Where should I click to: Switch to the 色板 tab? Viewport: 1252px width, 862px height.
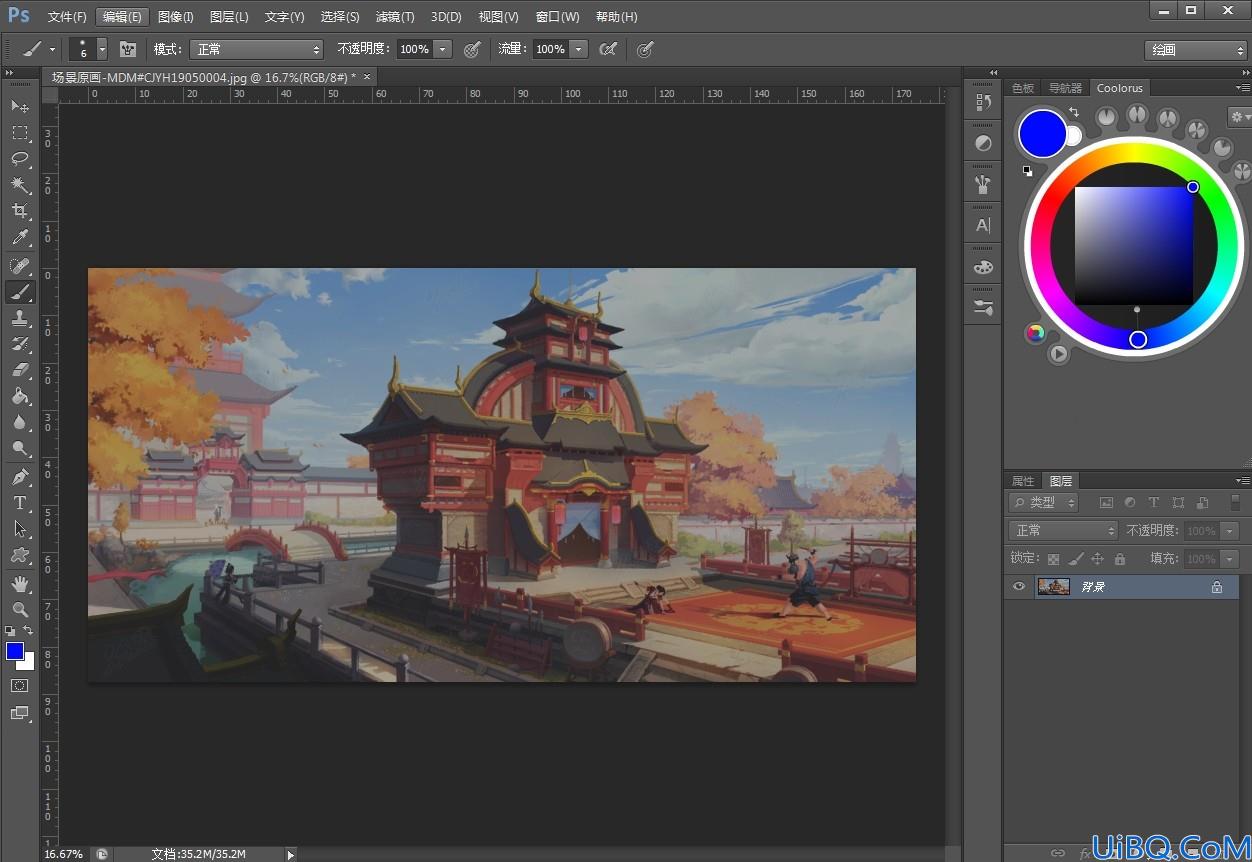point(1023,88)
